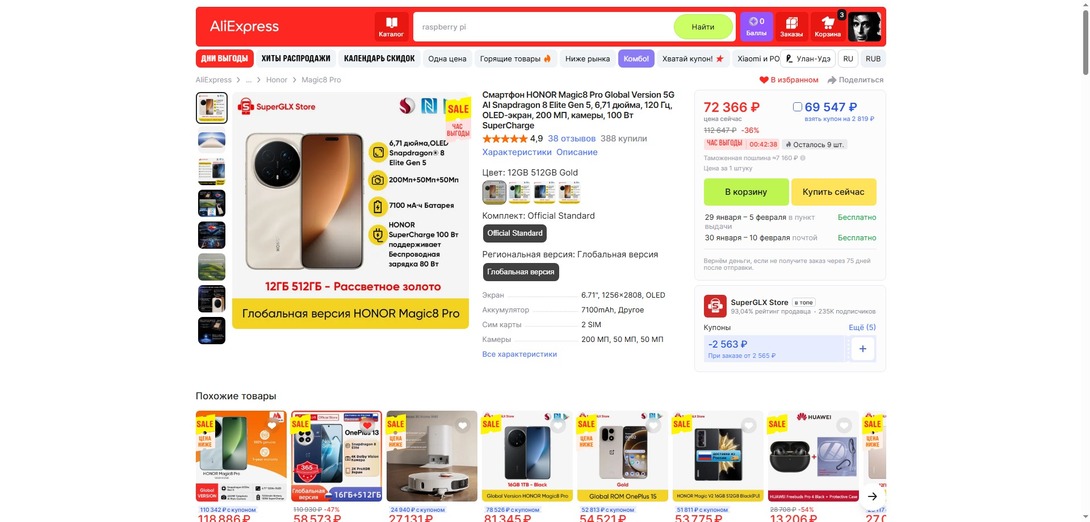
Task: Click the В избранном heart icon
Action: click(763, 80)
